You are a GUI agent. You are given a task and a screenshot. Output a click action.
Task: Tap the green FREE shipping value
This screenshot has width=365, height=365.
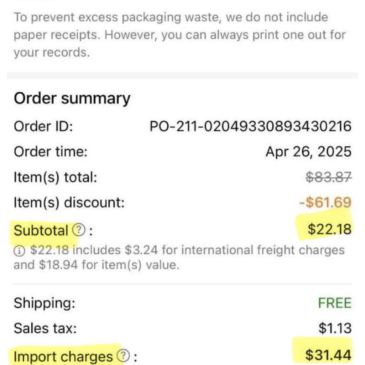point(335,303)
